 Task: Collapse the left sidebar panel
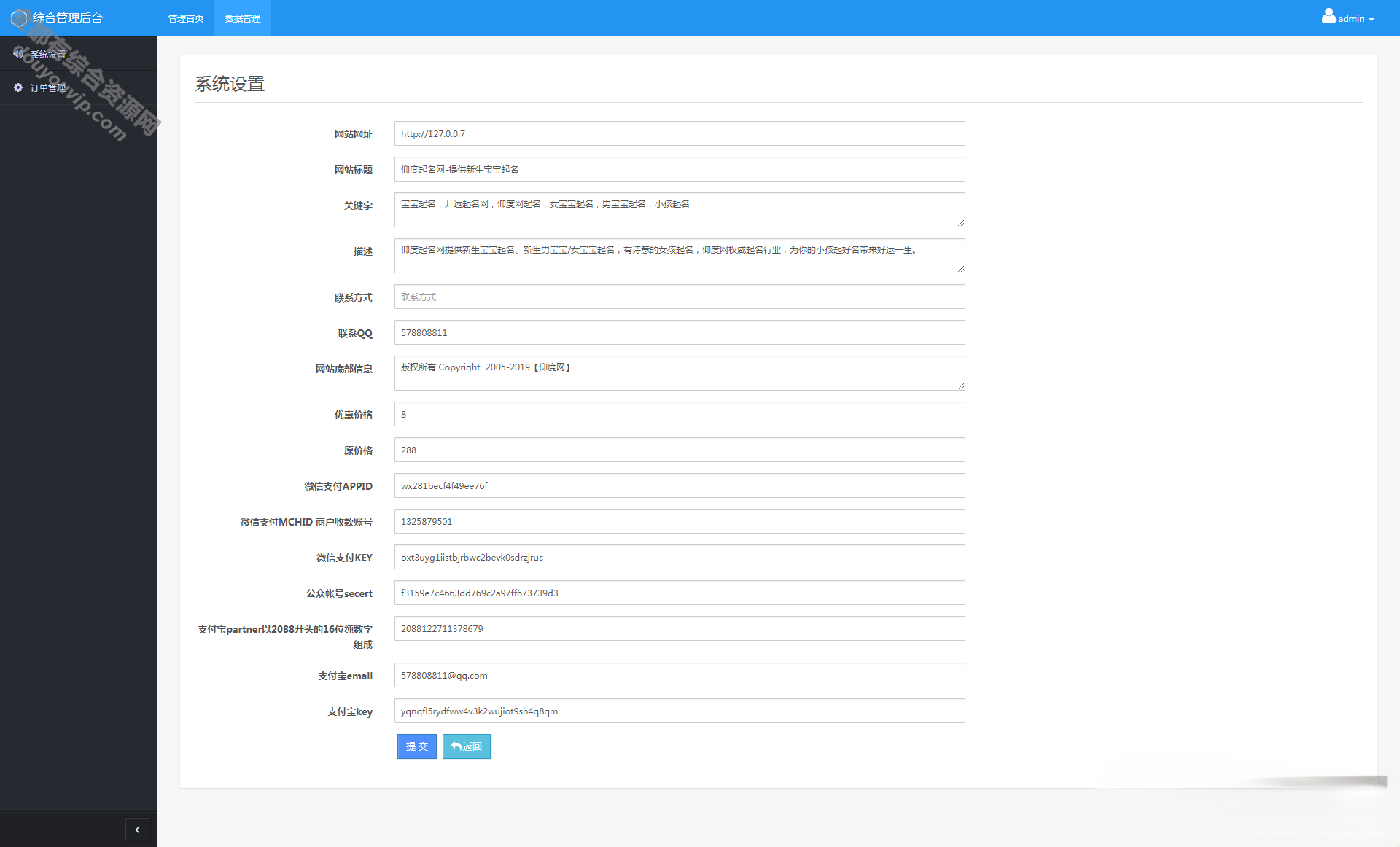click(x=138, y=828)
